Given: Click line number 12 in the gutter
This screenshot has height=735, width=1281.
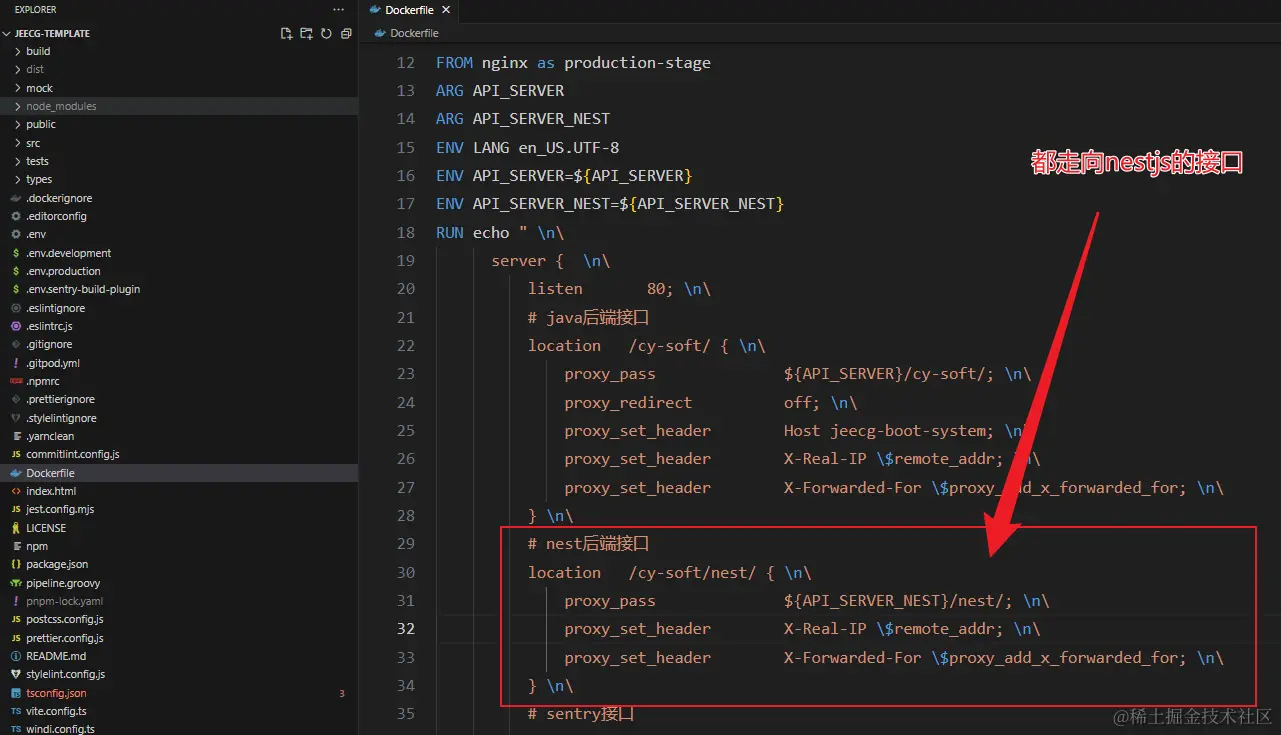Looking at the screenshot, I should 405,62.
